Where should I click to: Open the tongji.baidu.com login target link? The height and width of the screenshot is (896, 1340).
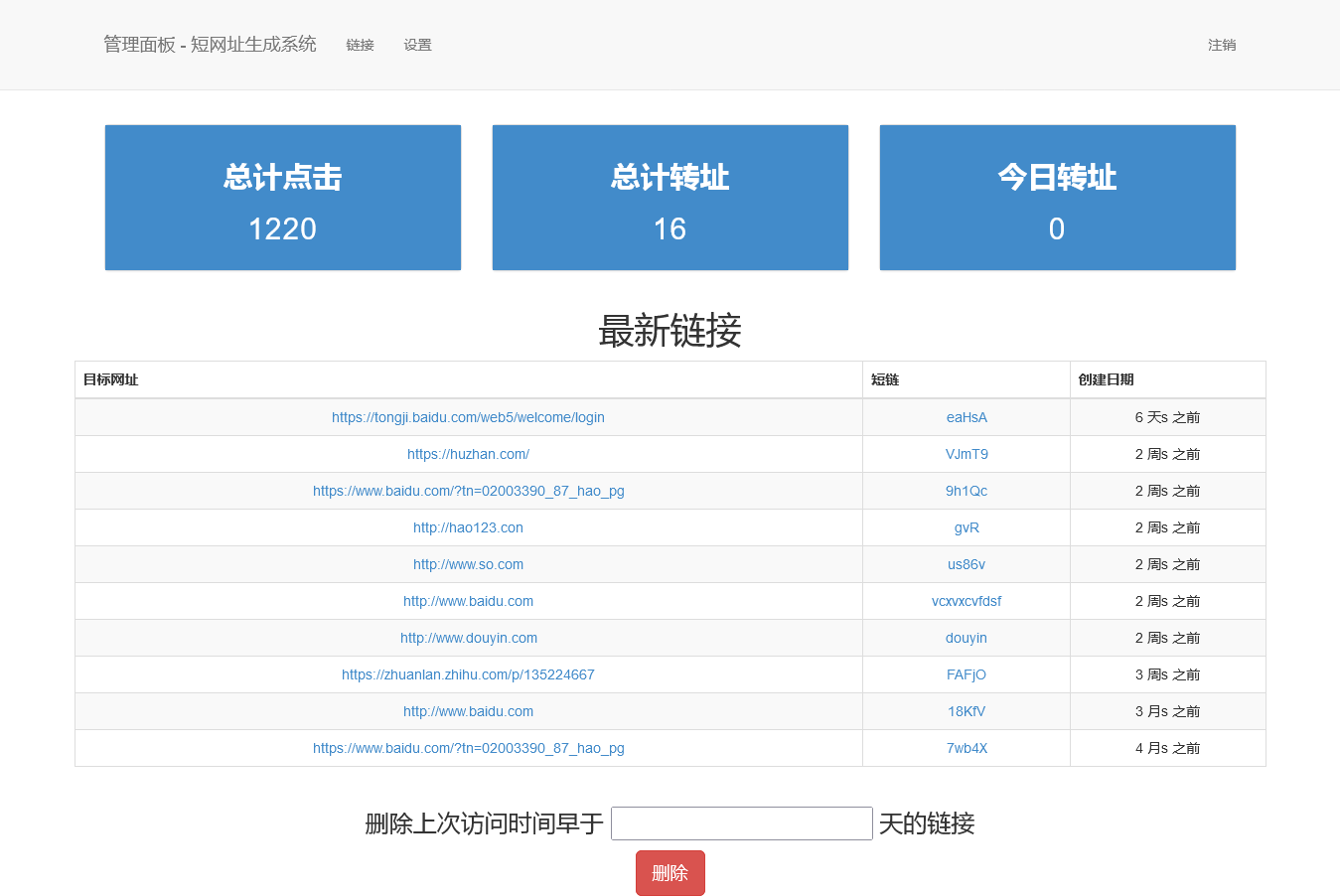pyautogui.click(x=468, y=417)
